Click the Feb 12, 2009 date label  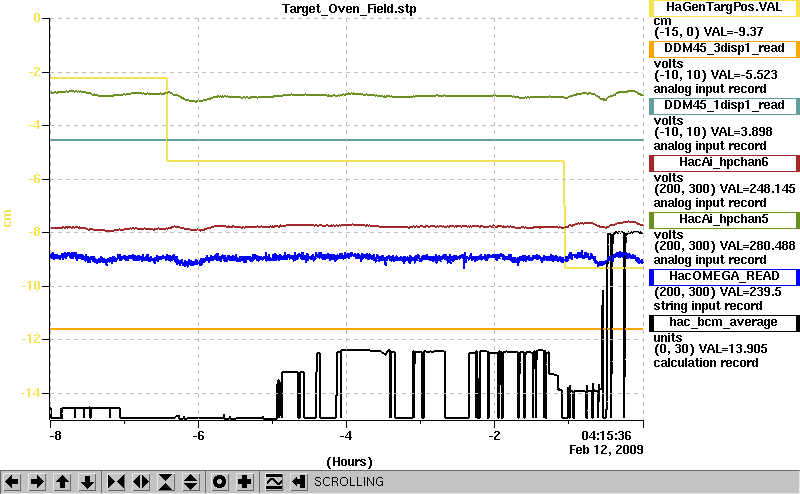[606, 450]
